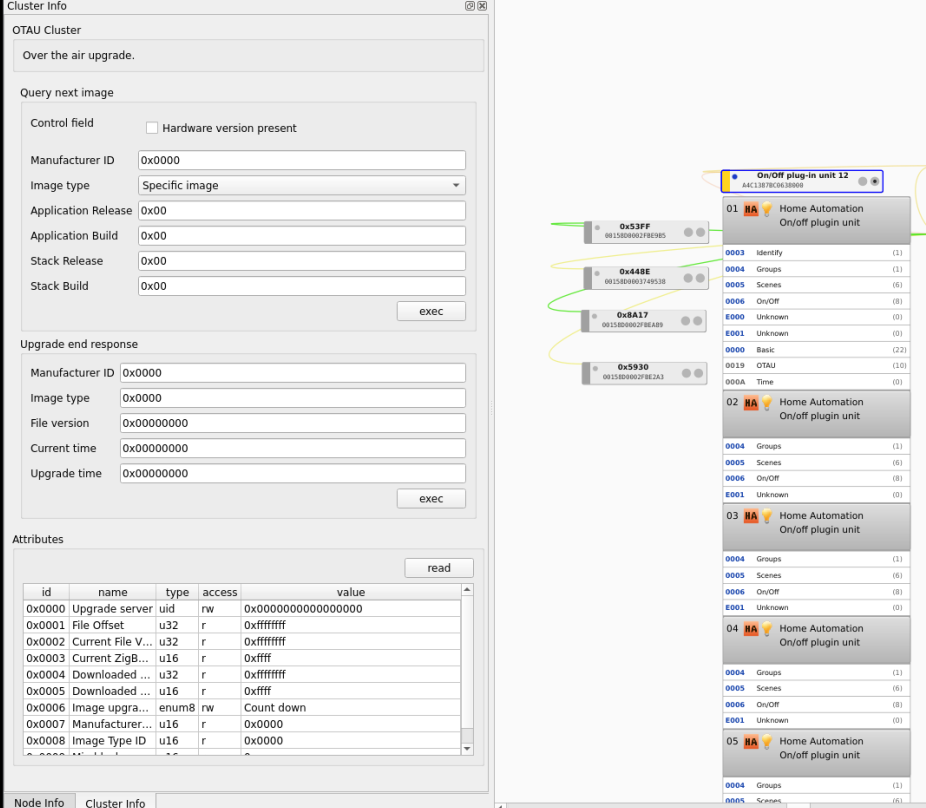Select the 0005 Scenes cluster on endpoint 03
The width and height of the screenshot is (926, 808).
816,575
